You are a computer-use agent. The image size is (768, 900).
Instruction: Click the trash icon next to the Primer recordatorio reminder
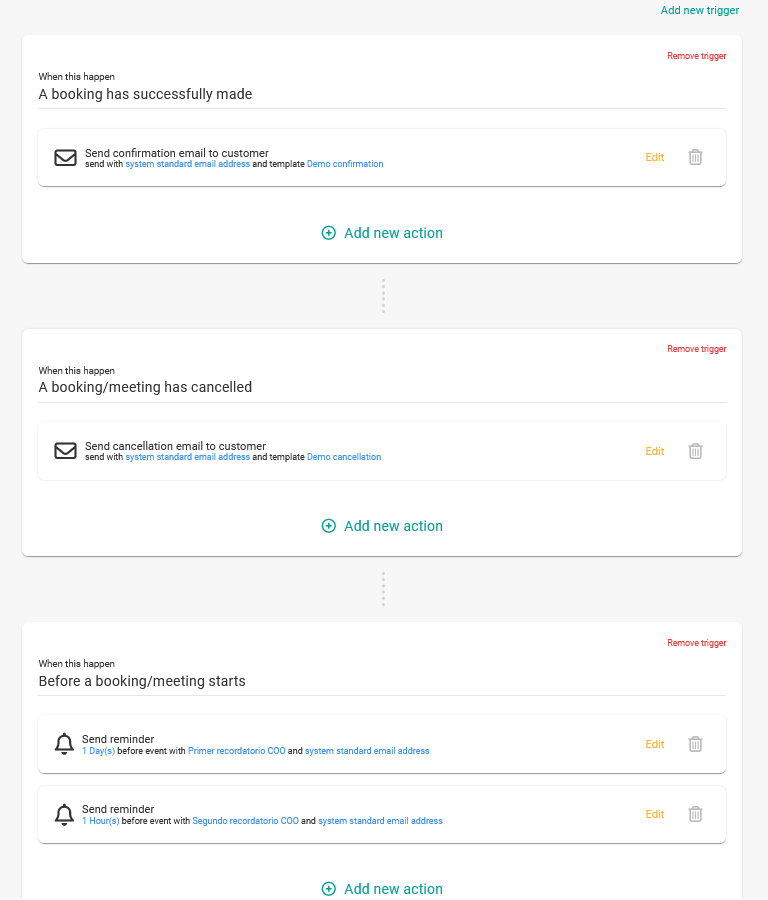[x=695, y=744]
